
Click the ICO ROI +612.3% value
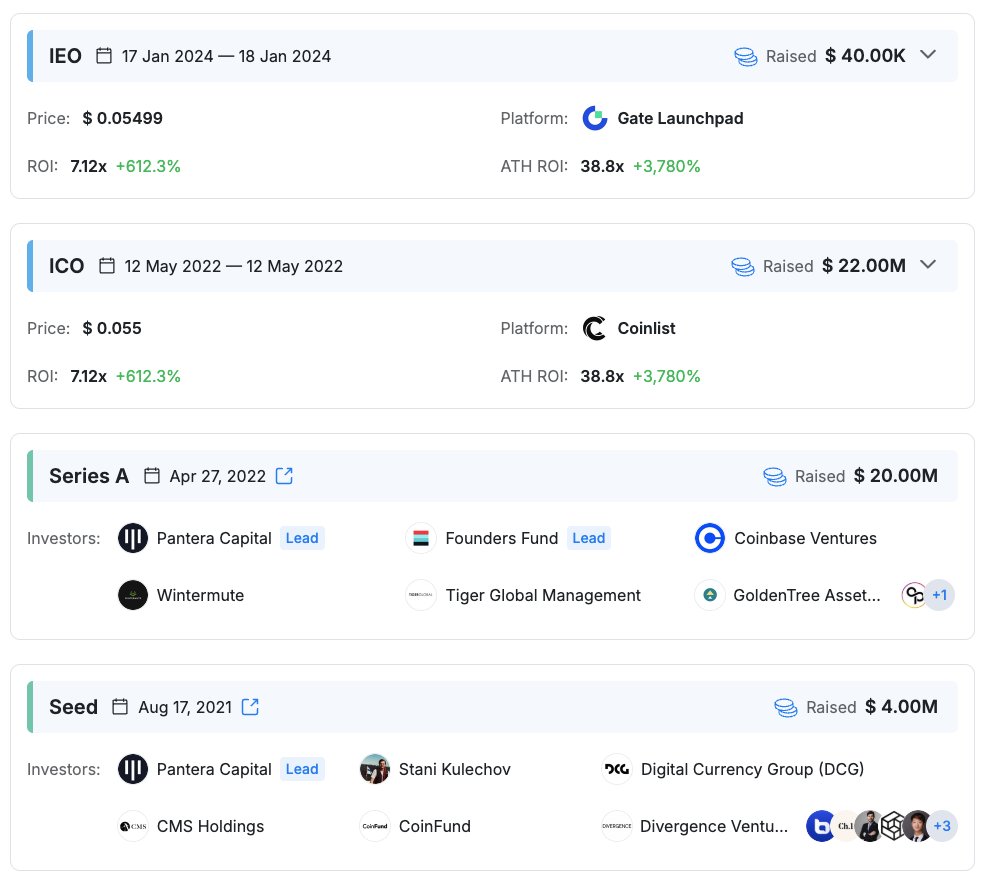[x=148, y=376]
